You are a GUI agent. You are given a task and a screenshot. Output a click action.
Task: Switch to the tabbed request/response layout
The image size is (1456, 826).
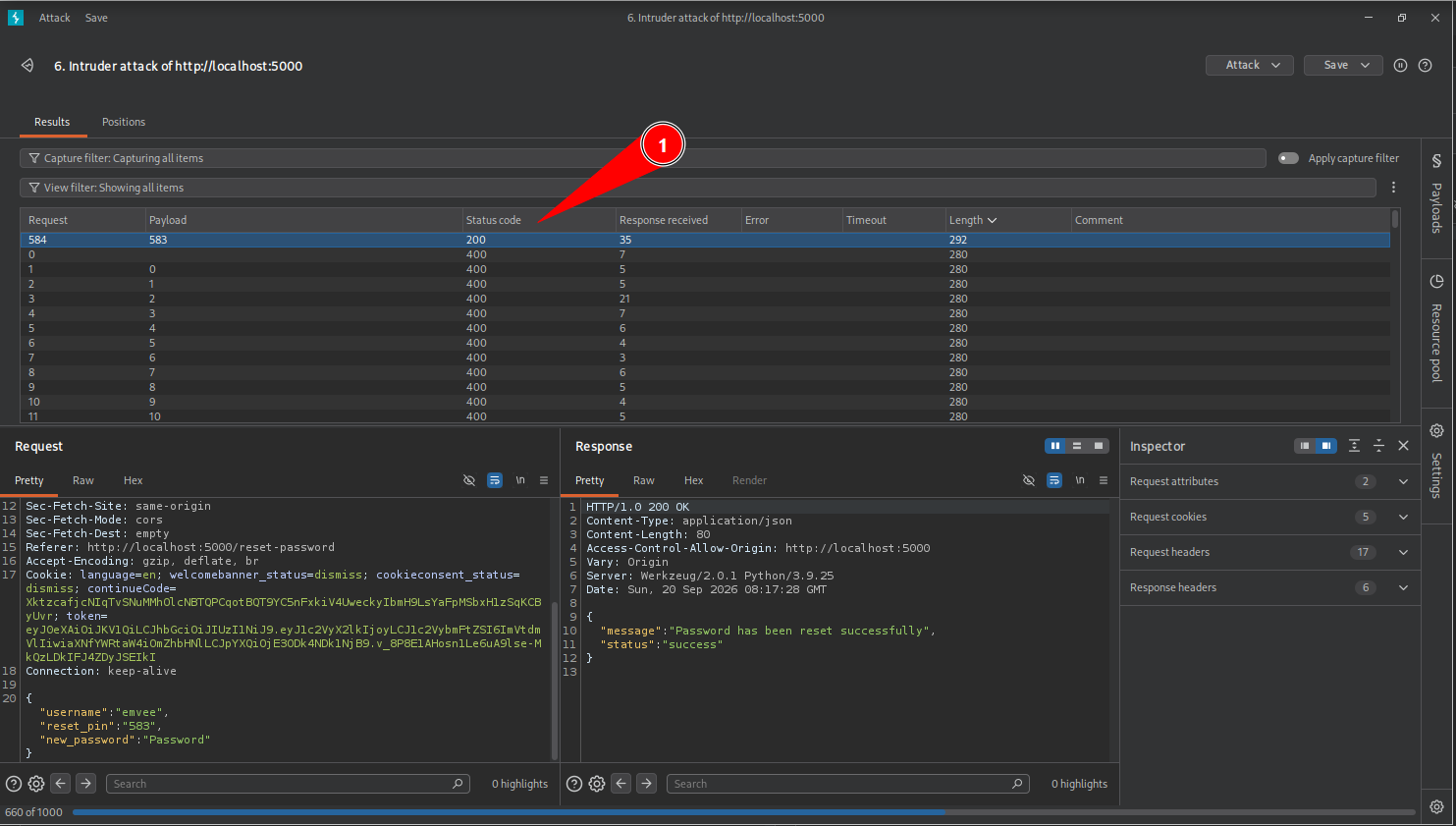1099,446
